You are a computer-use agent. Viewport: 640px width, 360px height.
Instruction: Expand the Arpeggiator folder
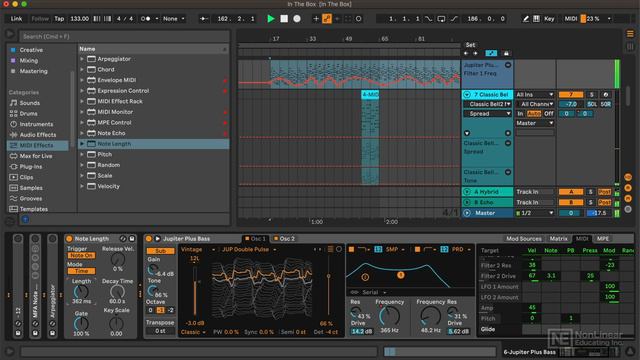point(82,59)
